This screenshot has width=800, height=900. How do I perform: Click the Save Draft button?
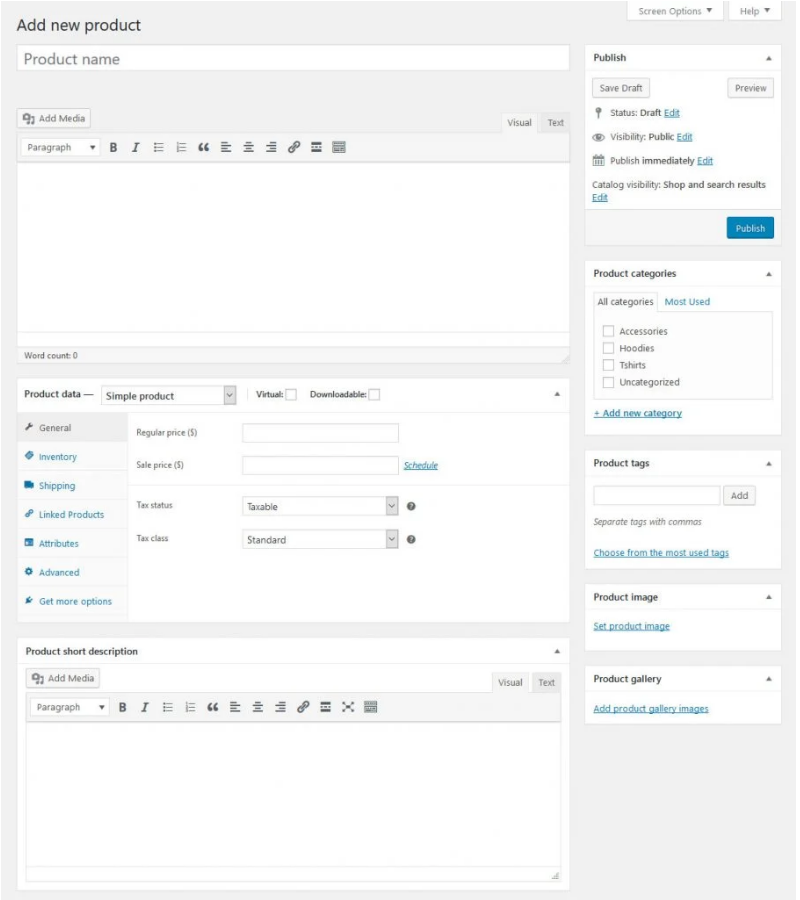(622, 87)
